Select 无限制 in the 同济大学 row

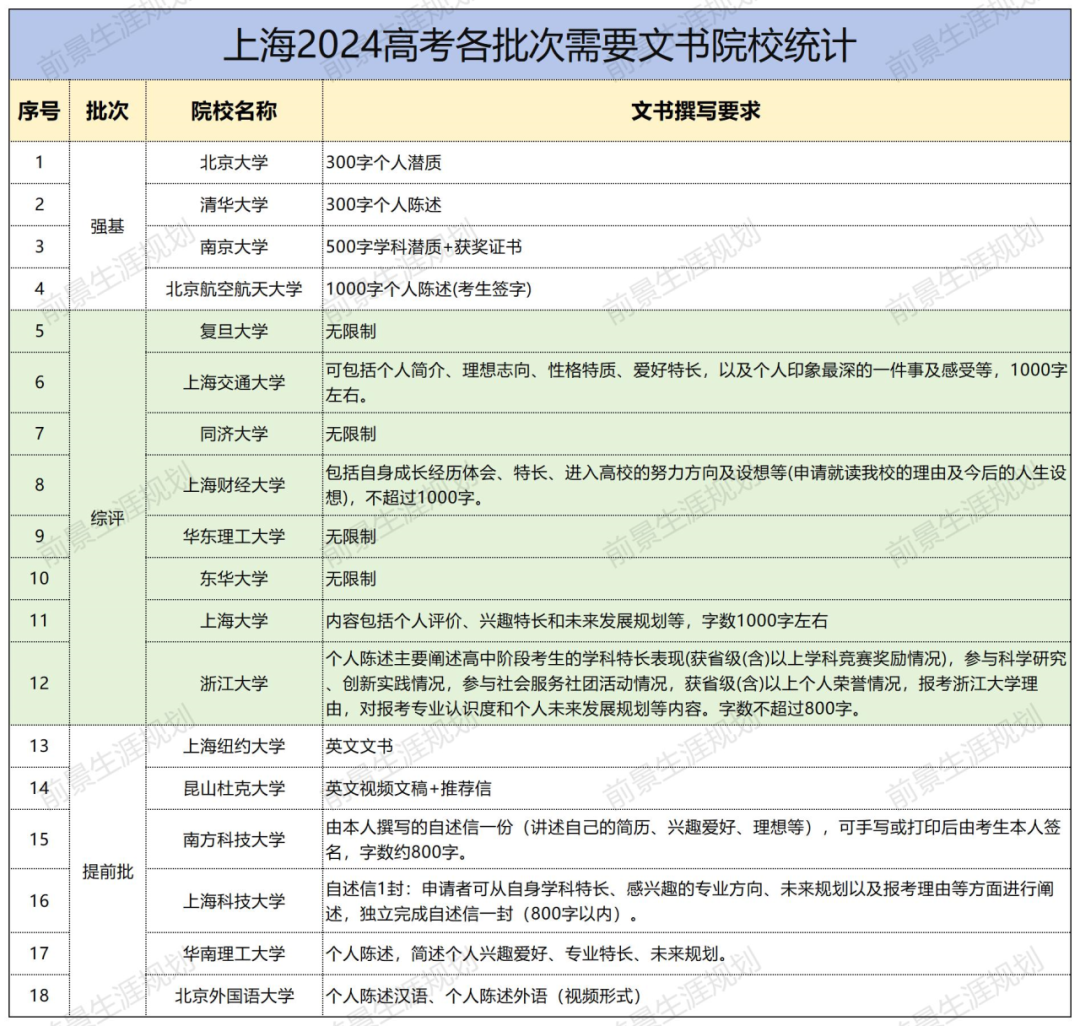pos(351,434)
